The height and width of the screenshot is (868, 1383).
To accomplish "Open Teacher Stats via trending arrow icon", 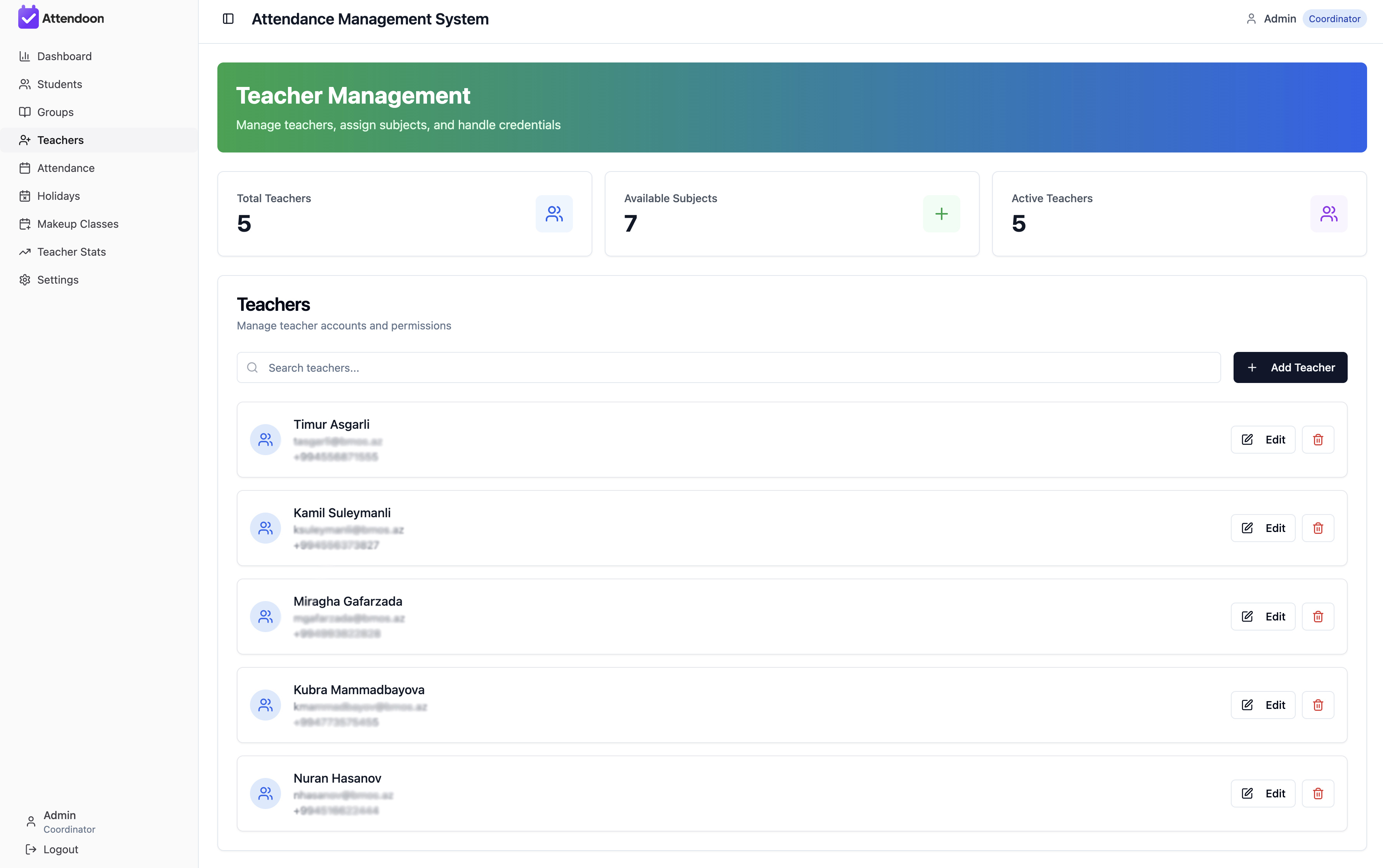I will (25, 251).
